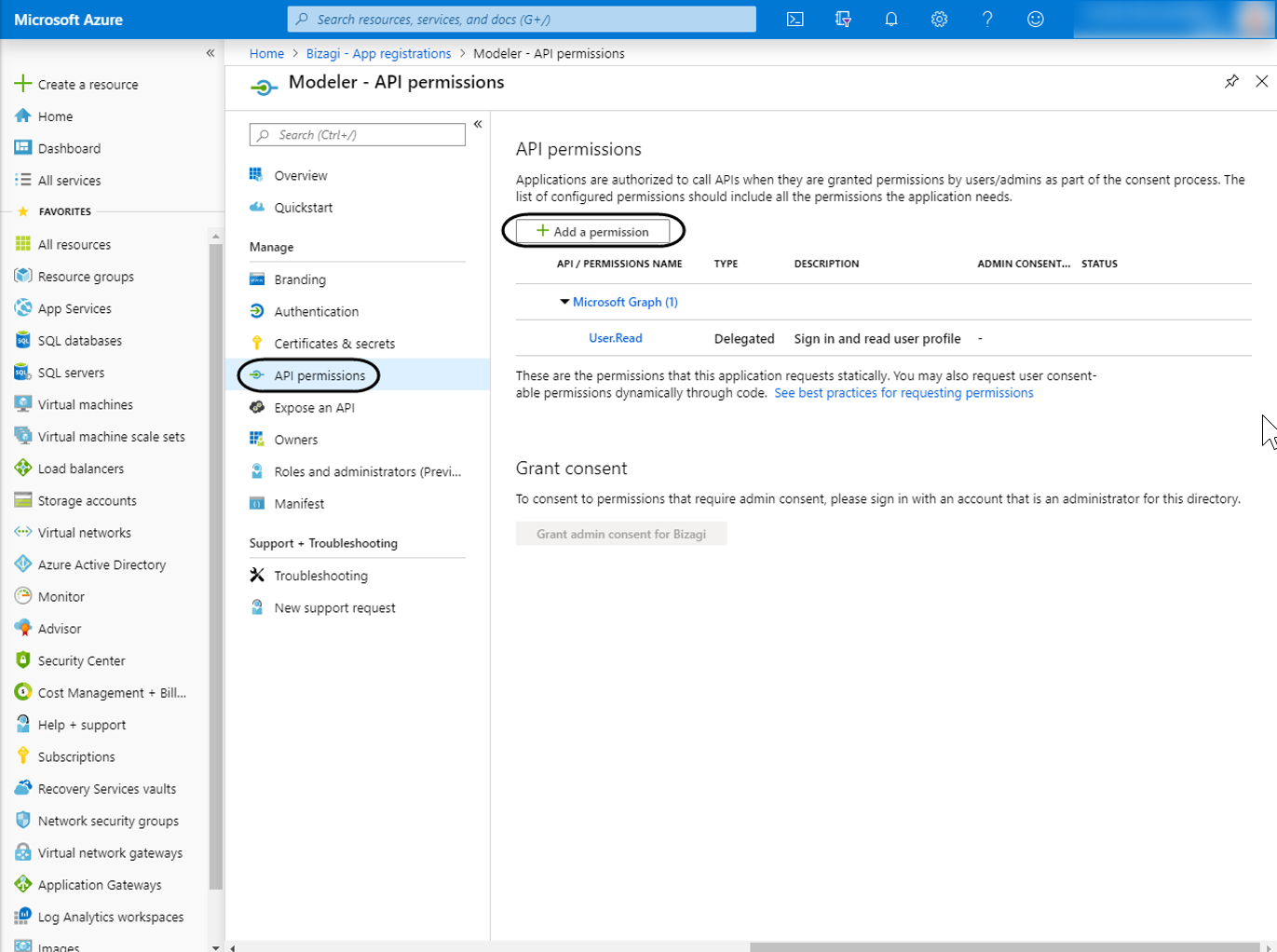The width and height of the screenshot is (1277, 952).
Task: Open best practices for requesting permissions link
Action: [x=903, y=393]
